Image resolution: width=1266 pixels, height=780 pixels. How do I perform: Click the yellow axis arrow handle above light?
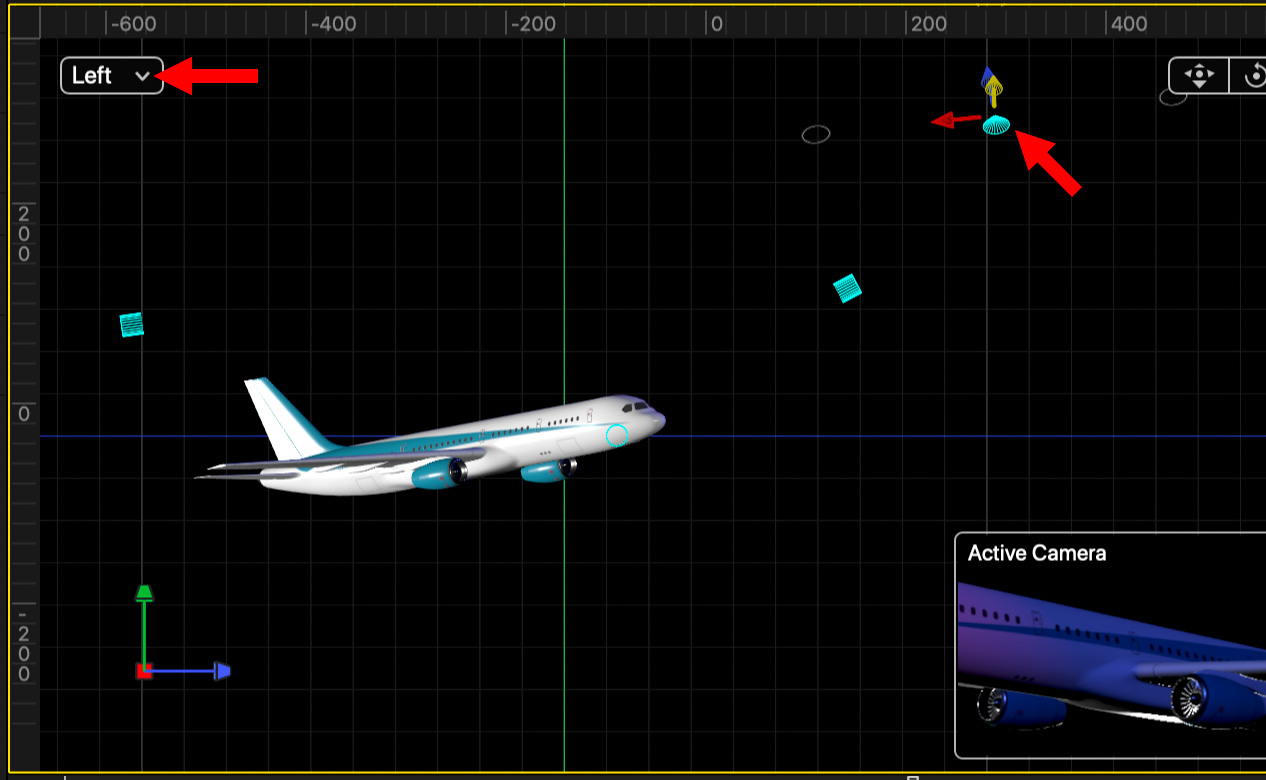[x=993, y=94]
